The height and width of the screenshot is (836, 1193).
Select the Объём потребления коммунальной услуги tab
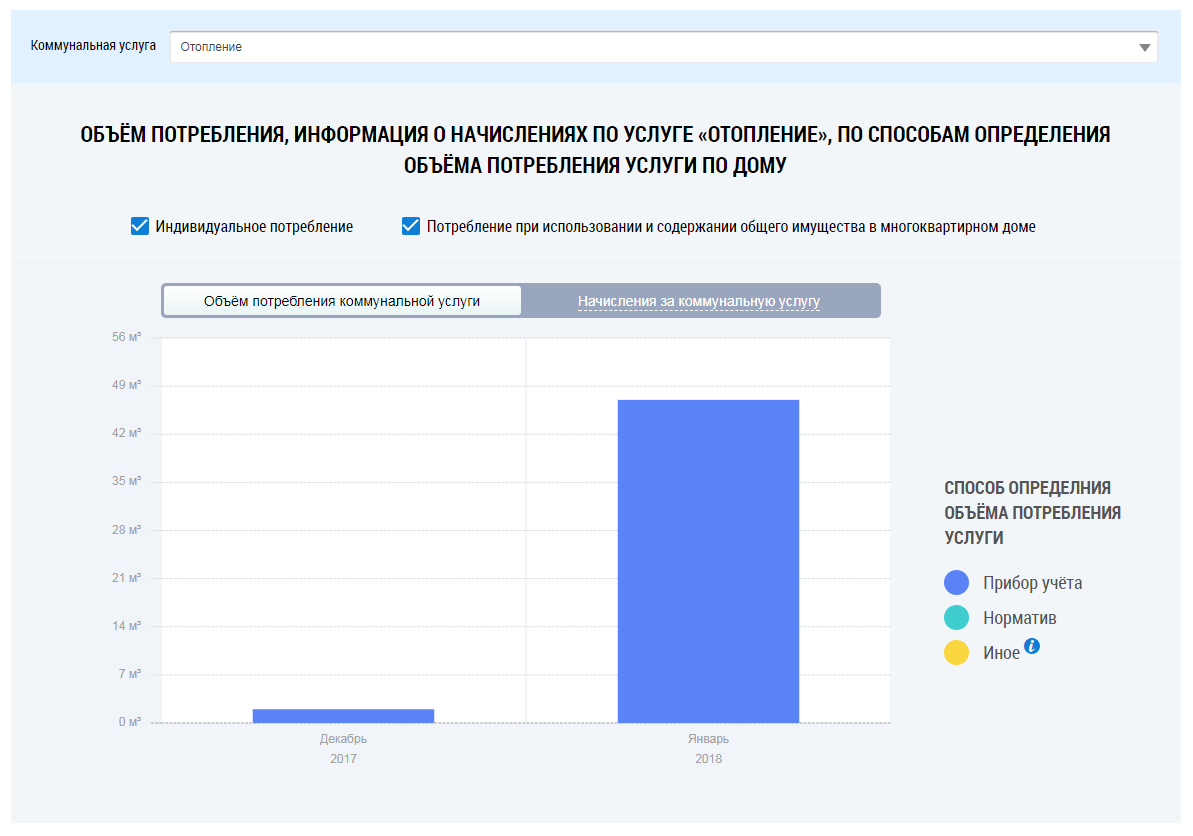[342, 301]
